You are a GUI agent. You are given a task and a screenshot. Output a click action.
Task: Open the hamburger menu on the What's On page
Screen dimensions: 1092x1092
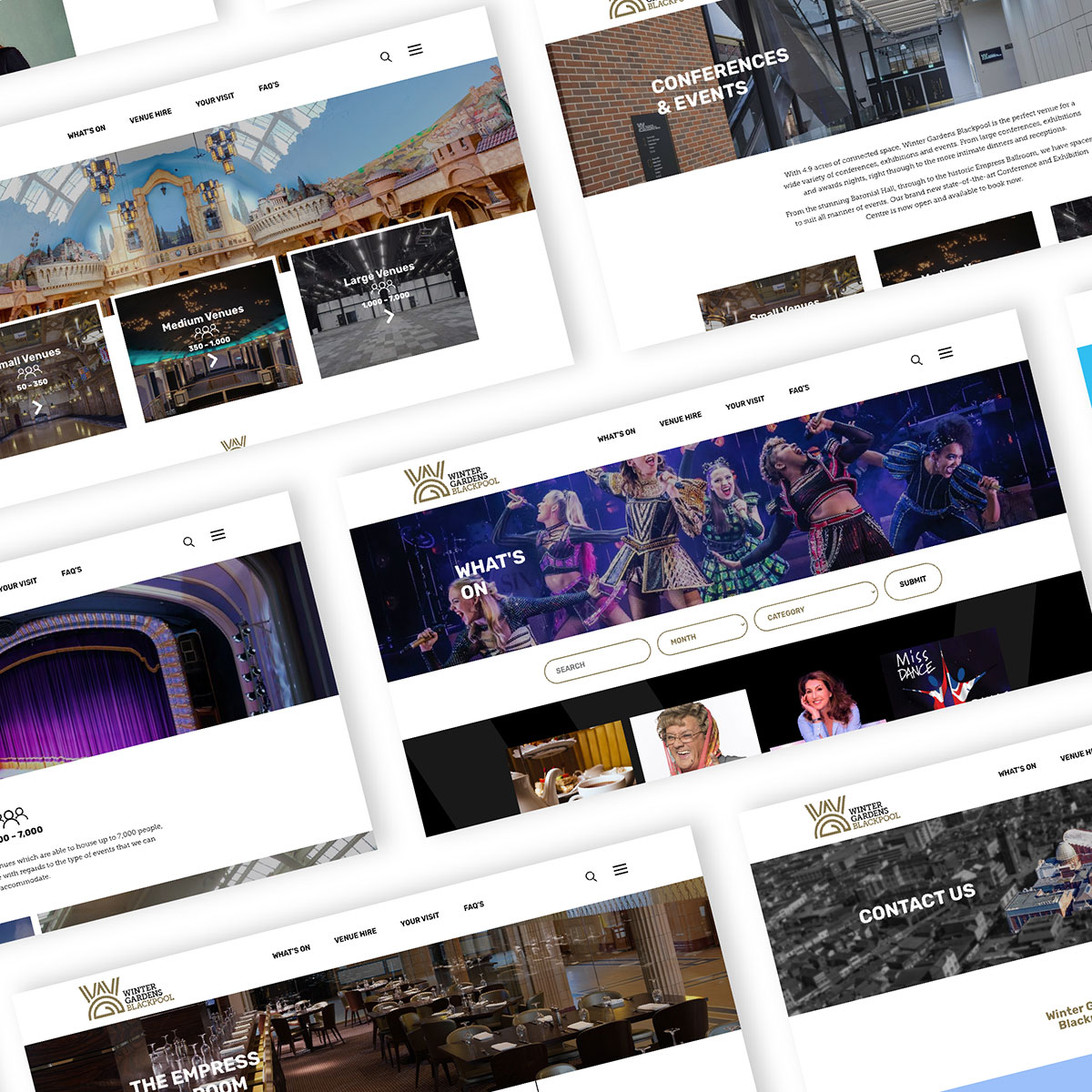(945, 352)
